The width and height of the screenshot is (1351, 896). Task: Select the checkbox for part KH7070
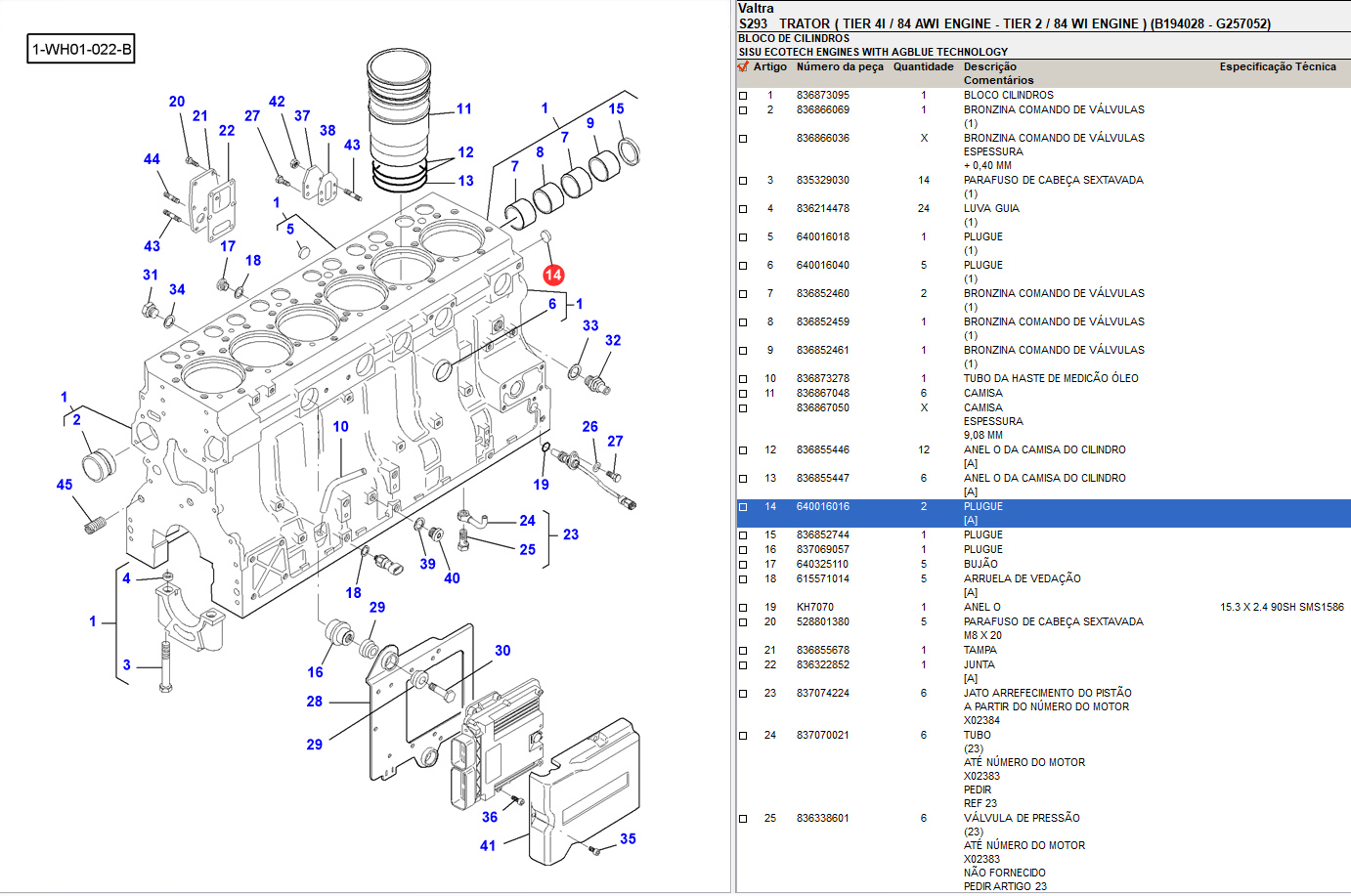(x=743, y=608)
